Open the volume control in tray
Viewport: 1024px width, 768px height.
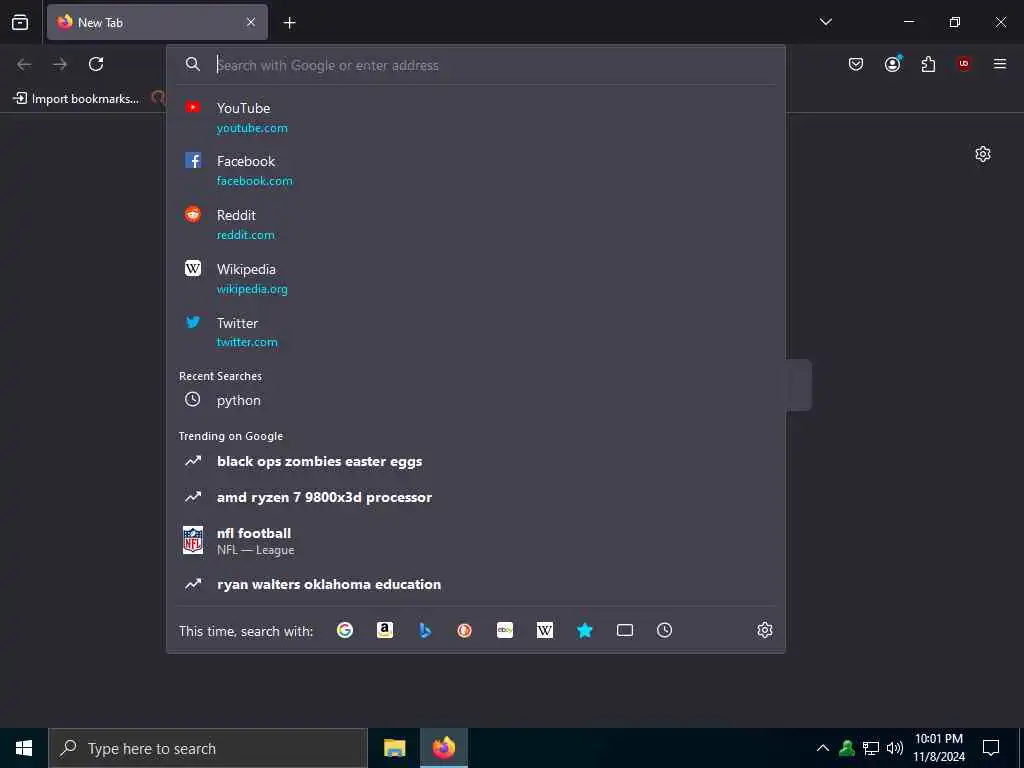click(895, 748)
